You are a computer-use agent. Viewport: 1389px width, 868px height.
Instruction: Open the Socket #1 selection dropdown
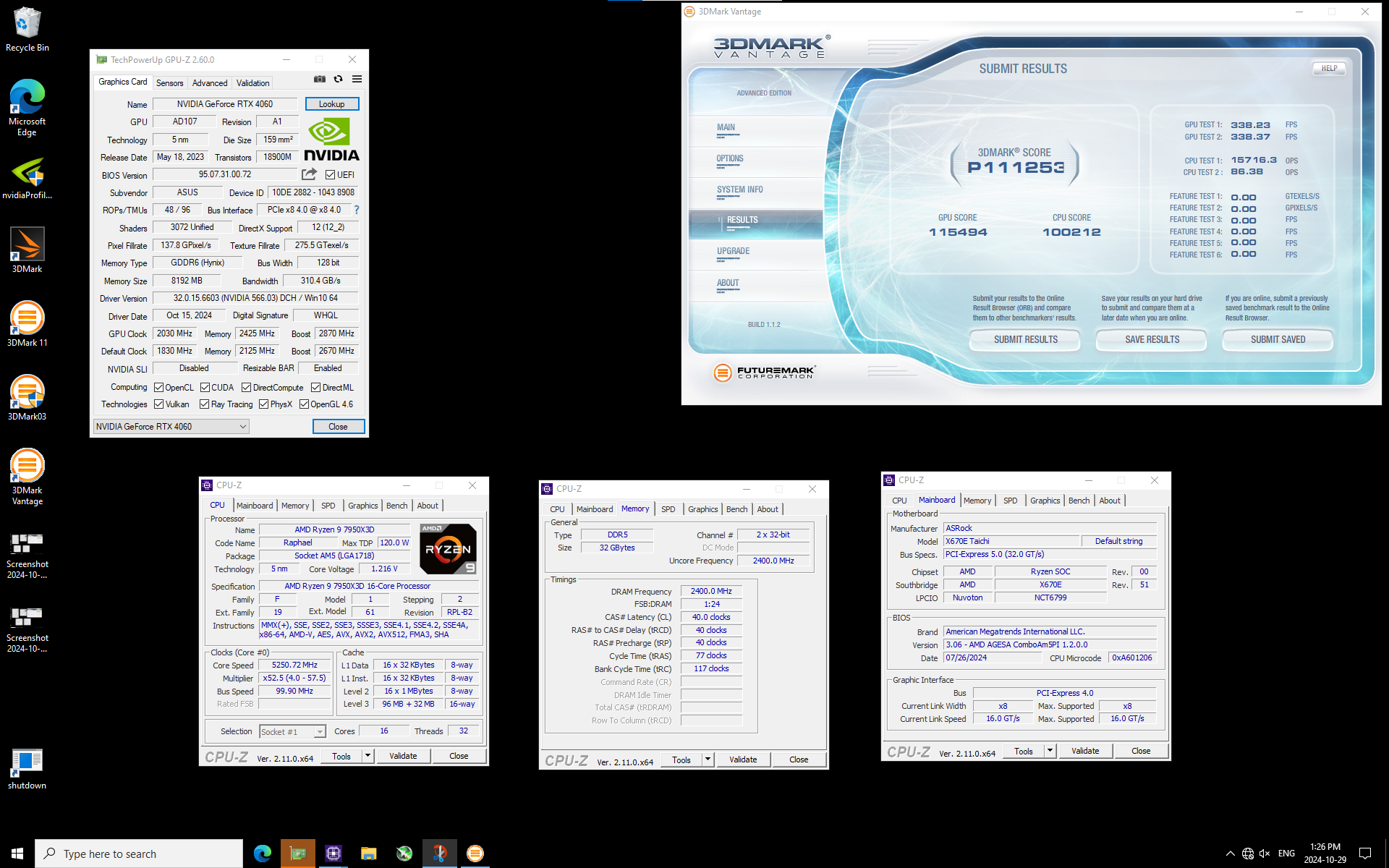click(292, 732)
